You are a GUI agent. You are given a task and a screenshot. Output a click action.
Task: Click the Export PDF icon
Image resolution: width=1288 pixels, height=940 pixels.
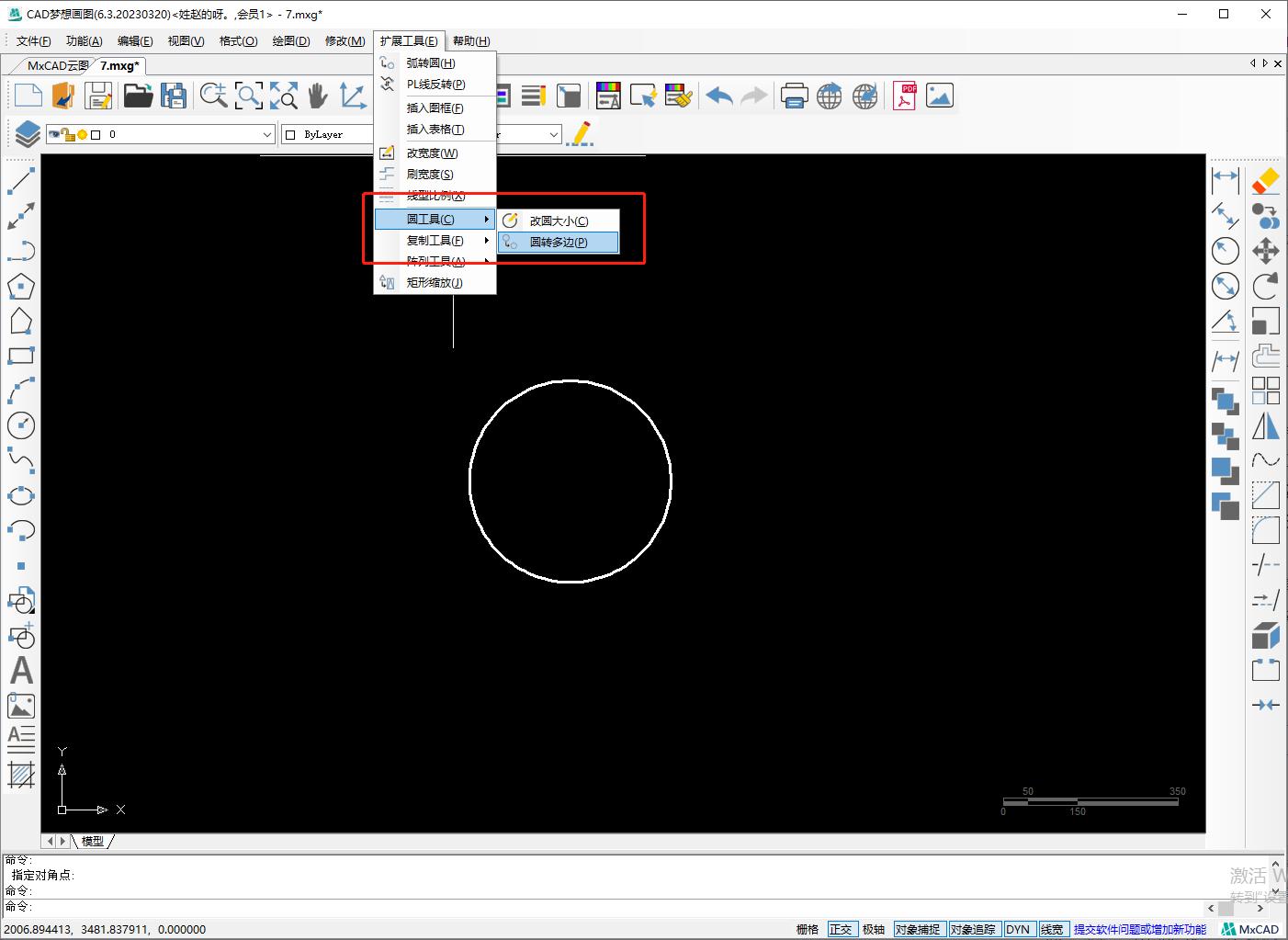(904, 95)
